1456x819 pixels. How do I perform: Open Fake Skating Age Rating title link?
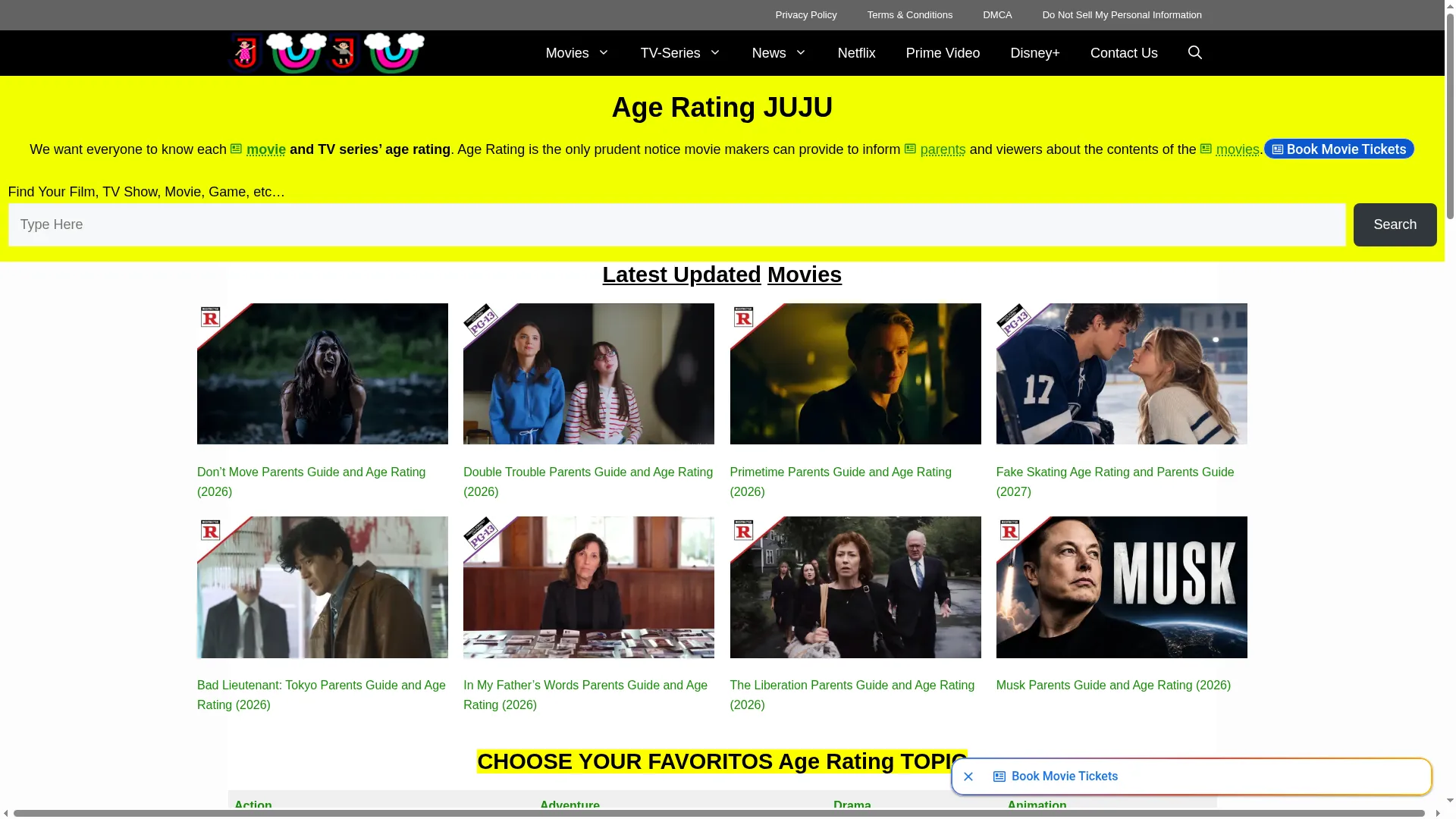[1115, 482]
